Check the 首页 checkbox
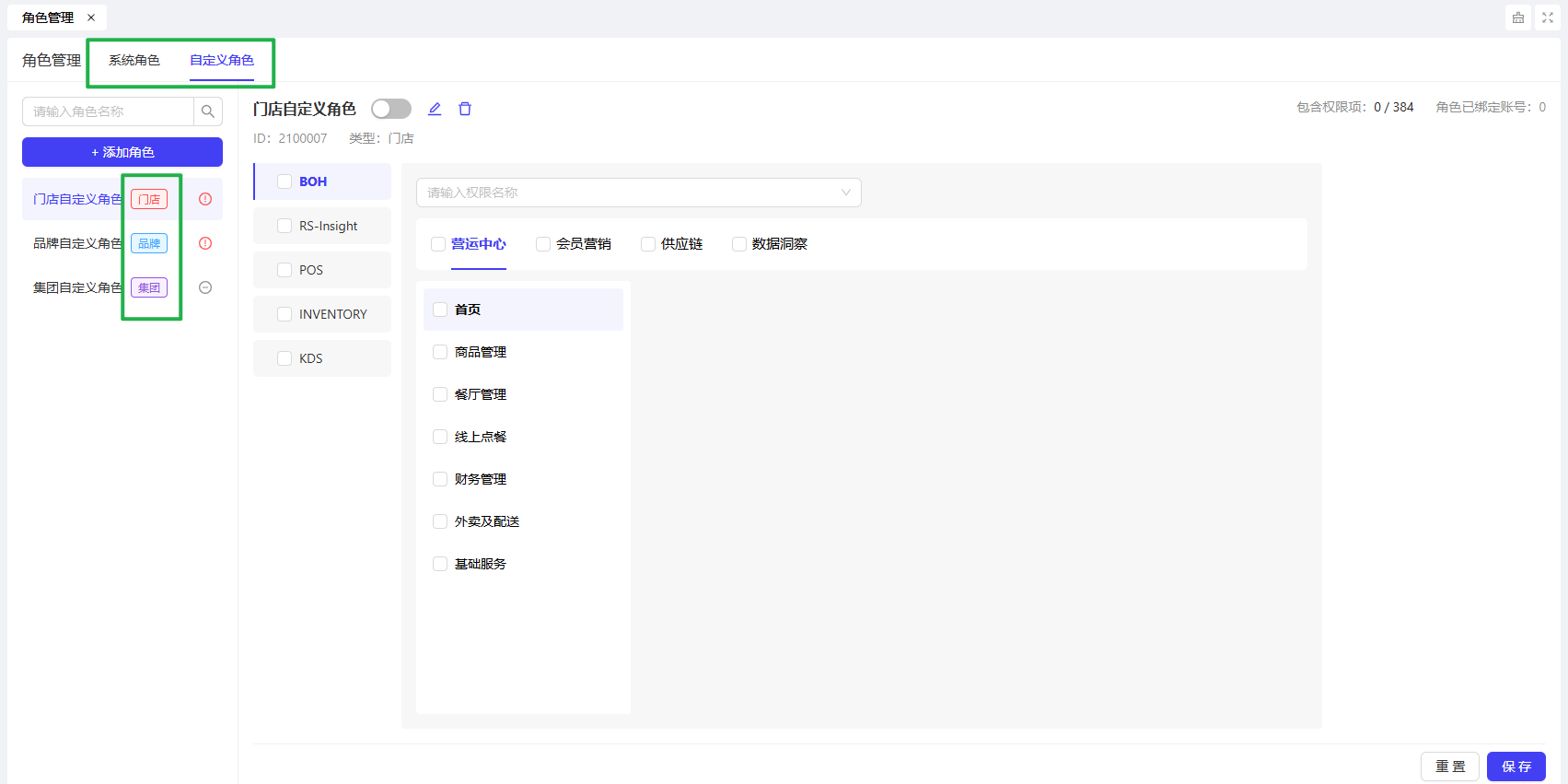The image size is (1568, 784). tap(440, 310)
